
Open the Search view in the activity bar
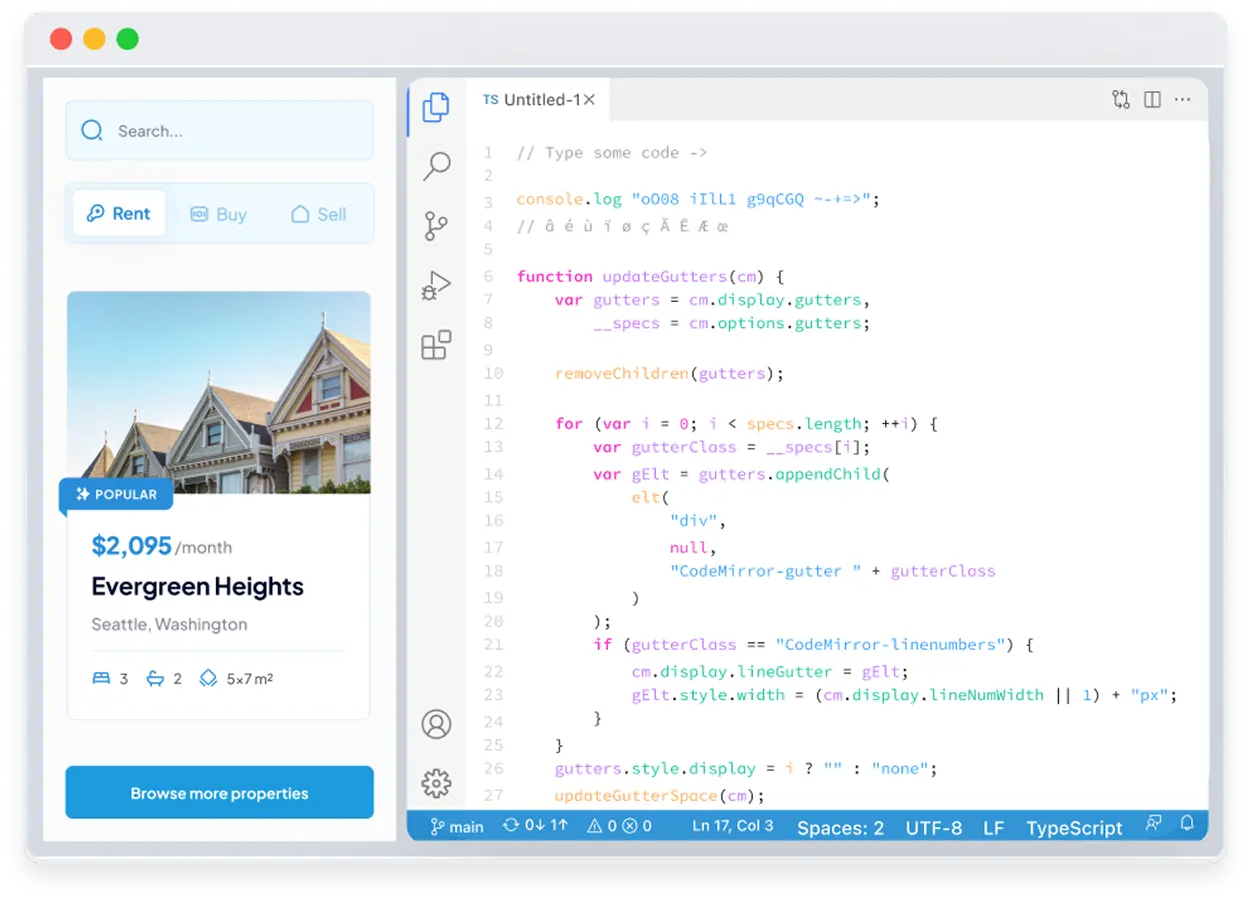click(435, 166)
